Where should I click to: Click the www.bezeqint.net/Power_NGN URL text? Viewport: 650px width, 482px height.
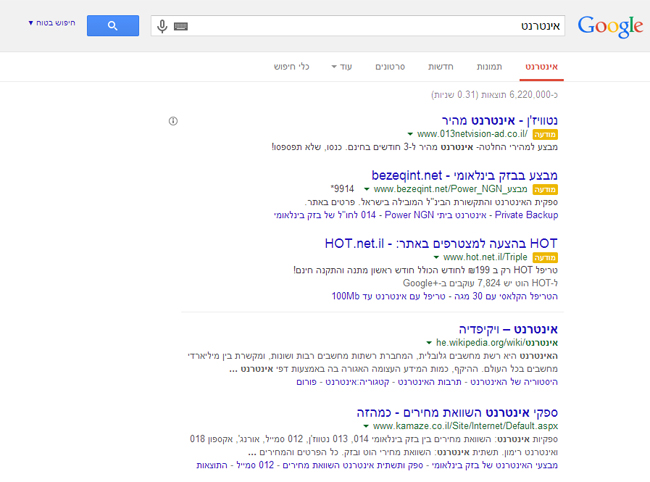click(450, 189)
